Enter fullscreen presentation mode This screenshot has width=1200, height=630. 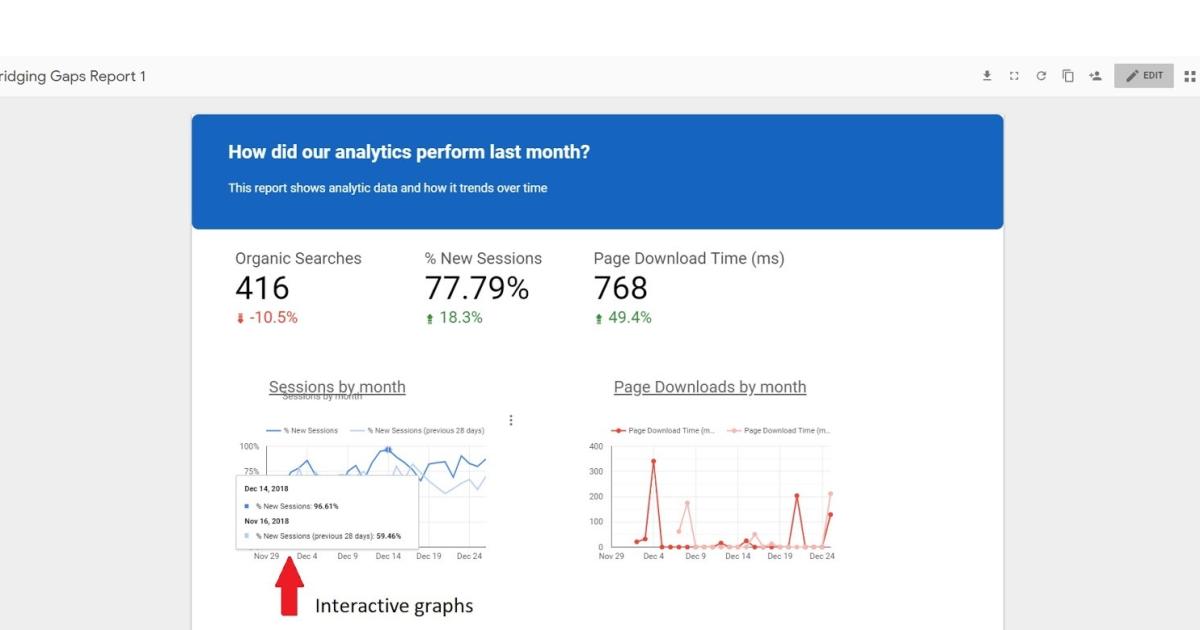point(1014,76)
